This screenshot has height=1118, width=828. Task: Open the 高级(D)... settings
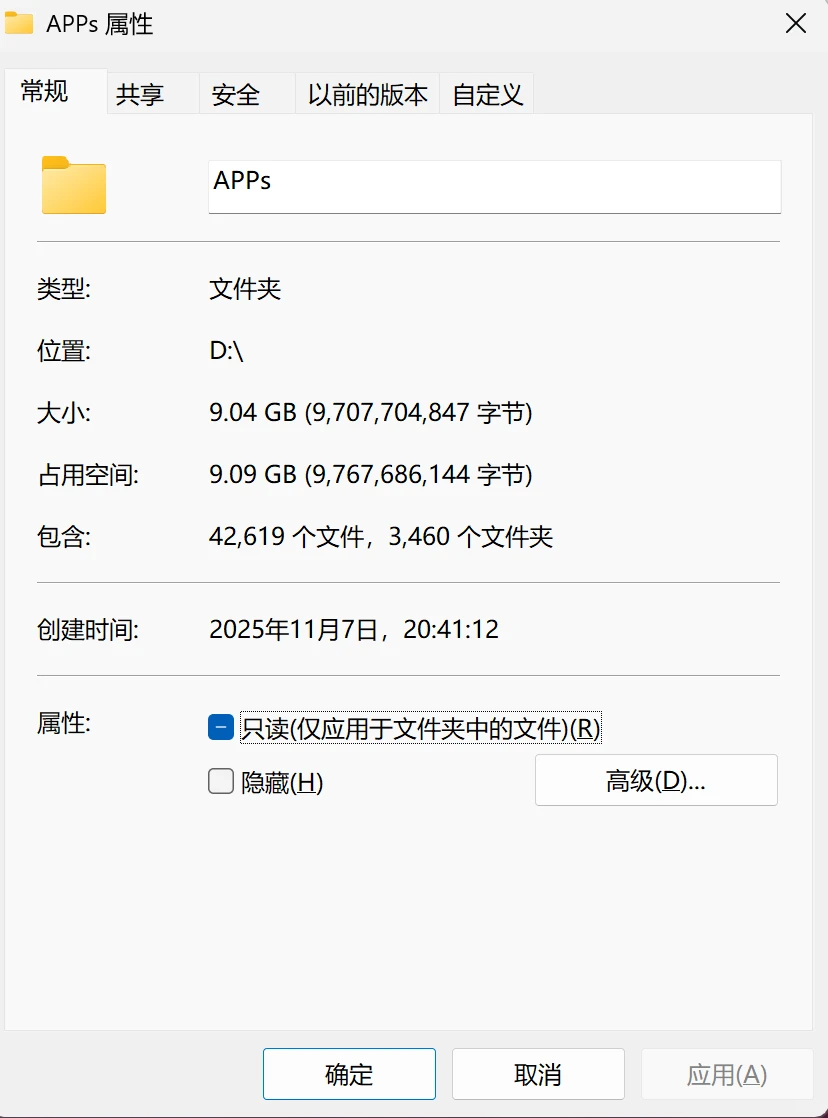[656, 780]
